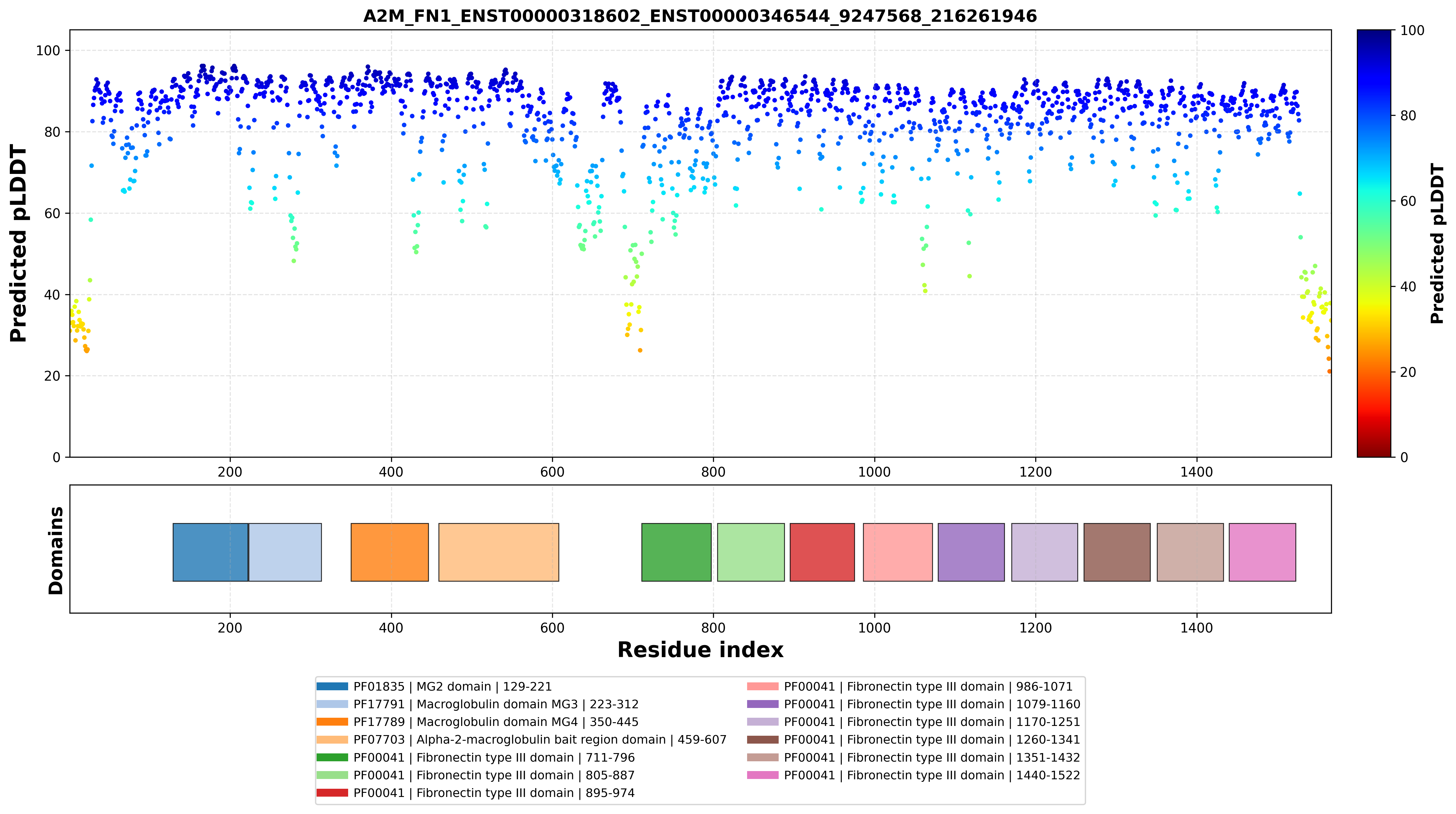Viewport: 1456px width, 814px height.
Task: Click legend swatch for Fibronectin domain 986-1071
Action: [763, 686]
